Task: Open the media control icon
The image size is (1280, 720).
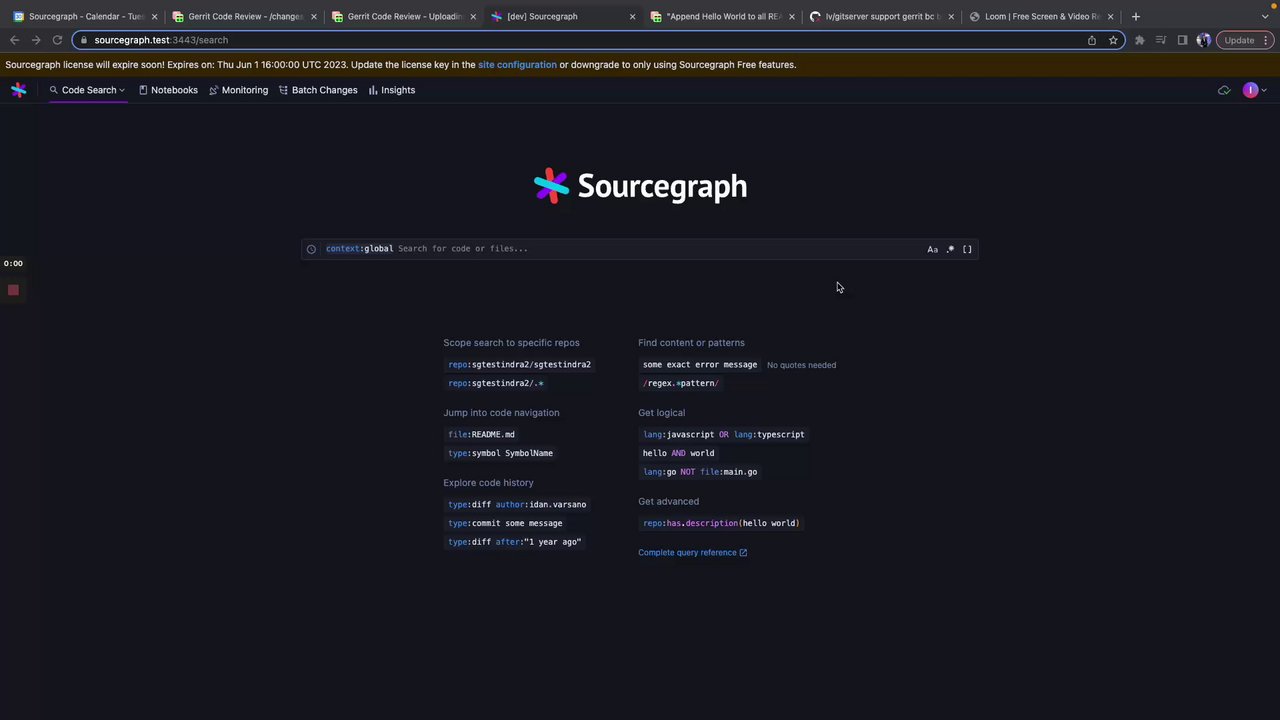Action: (x=1161, y=40)
